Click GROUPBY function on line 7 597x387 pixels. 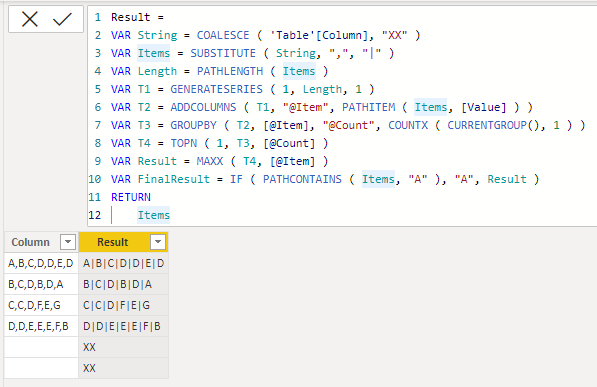(x=193, y=125)
